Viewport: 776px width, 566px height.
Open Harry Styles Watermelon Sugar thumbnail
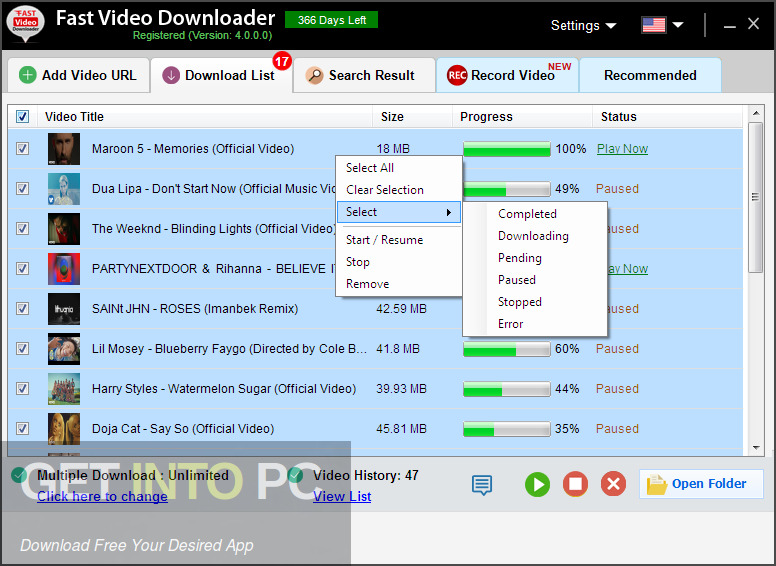coord(64,389)
